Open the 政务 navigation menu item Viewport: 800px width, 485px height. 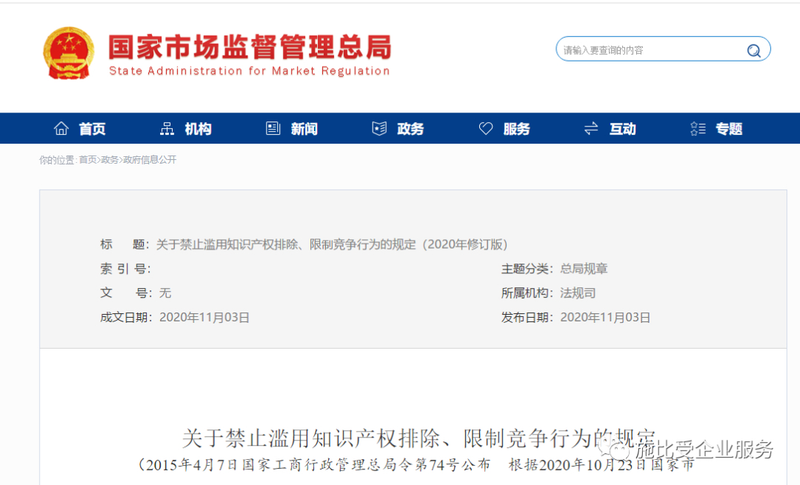pos(410,129)
